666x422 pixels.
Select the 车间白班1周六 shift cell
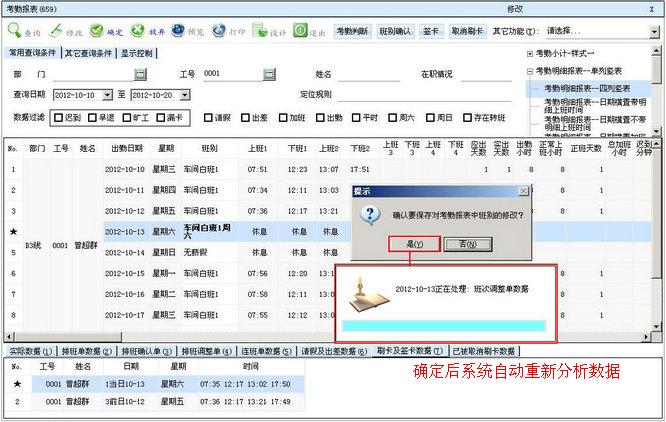[210, 232]
